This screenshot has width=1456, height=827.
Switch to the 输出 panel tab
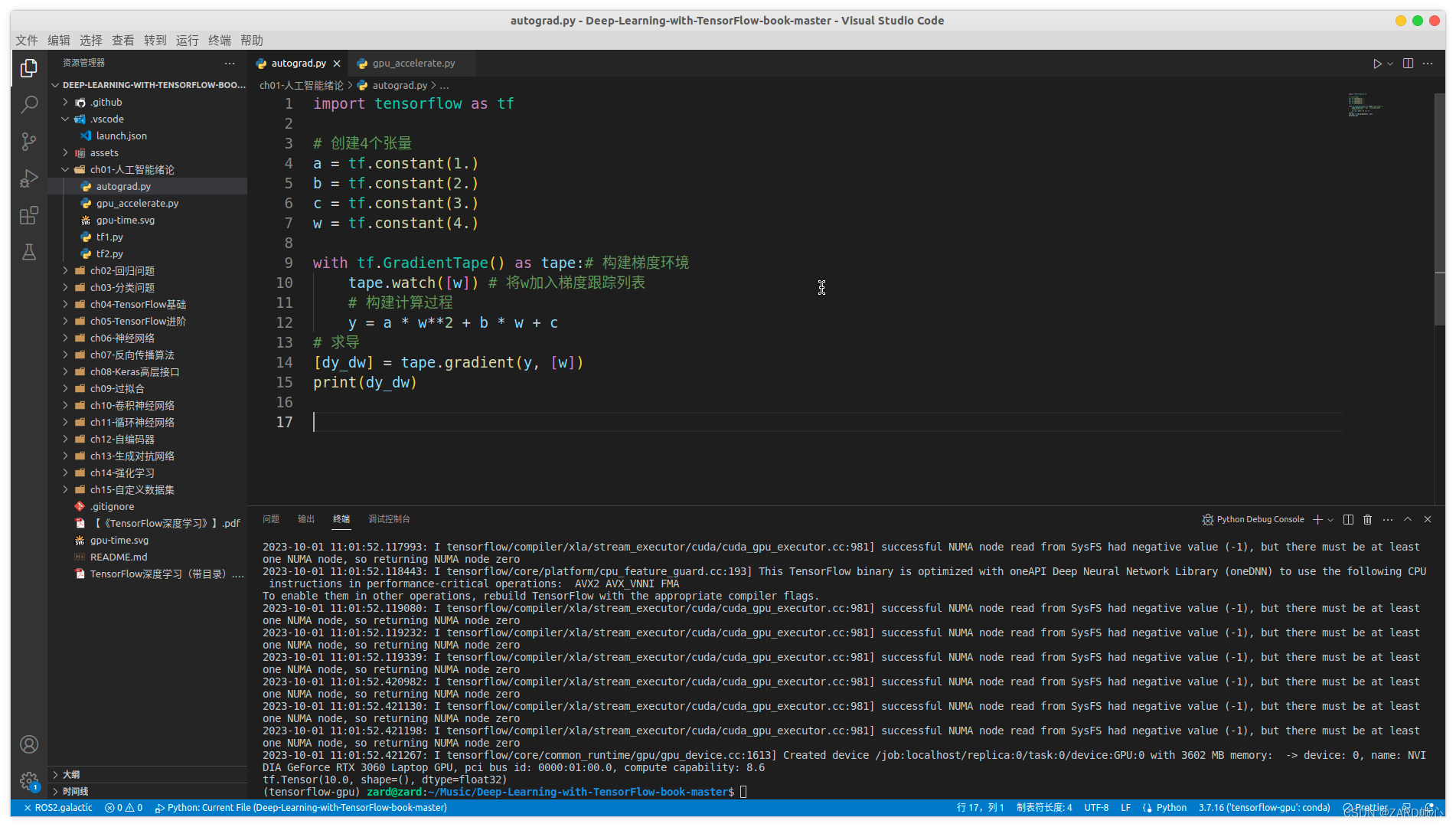[306, 519]
